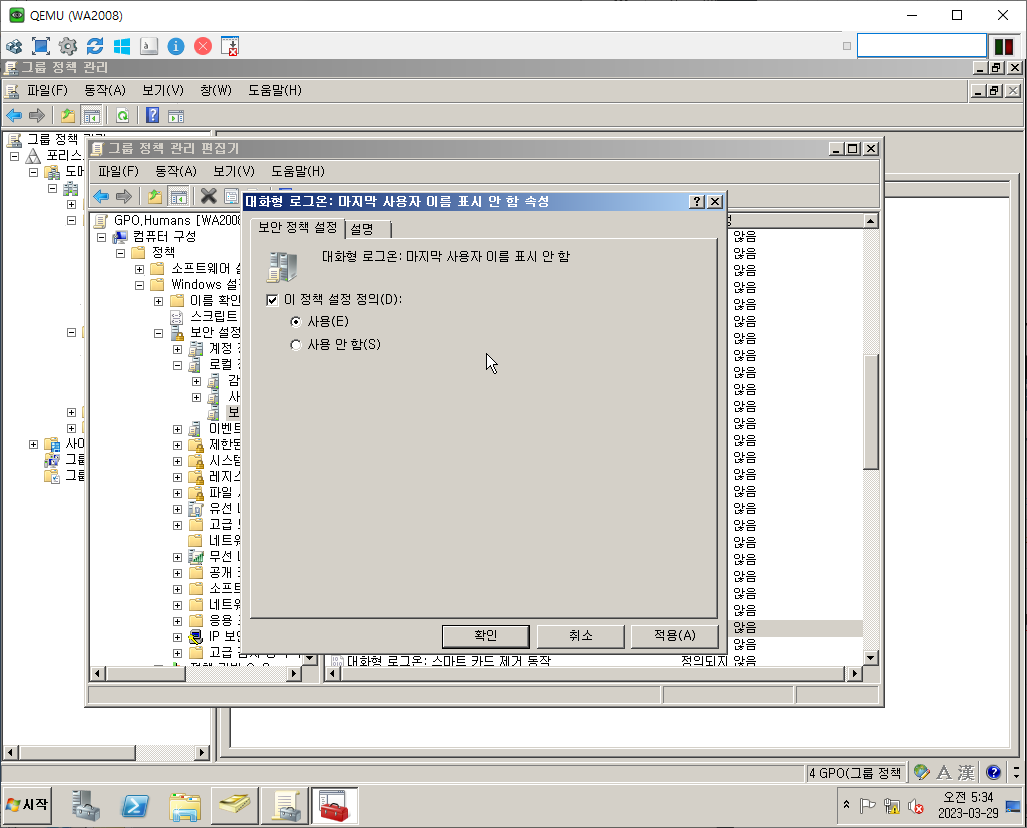
Task: Click the black X delete icon in editor toolbar
Action: [x=208, y=196]
